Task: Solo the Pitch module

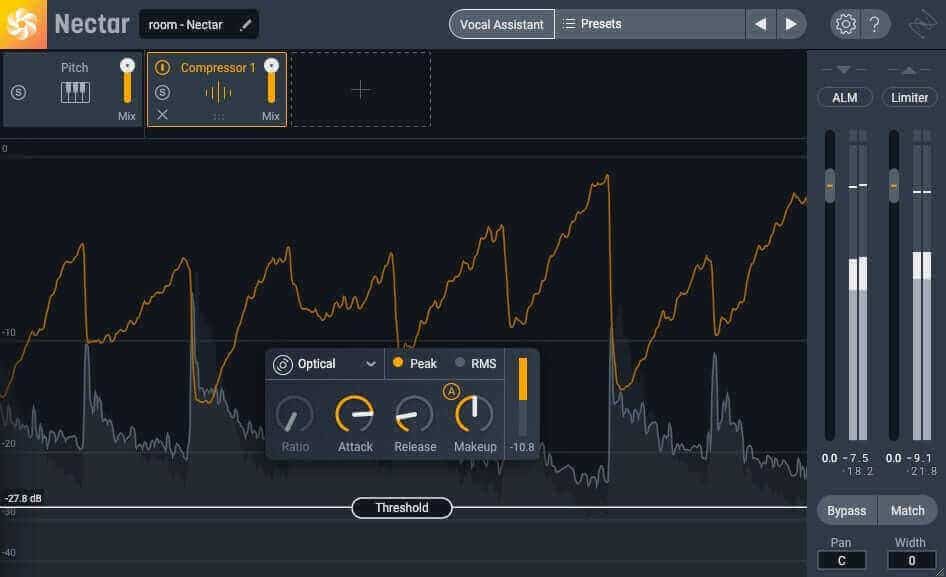Action: pyautogui.click(x=19, y=92)
